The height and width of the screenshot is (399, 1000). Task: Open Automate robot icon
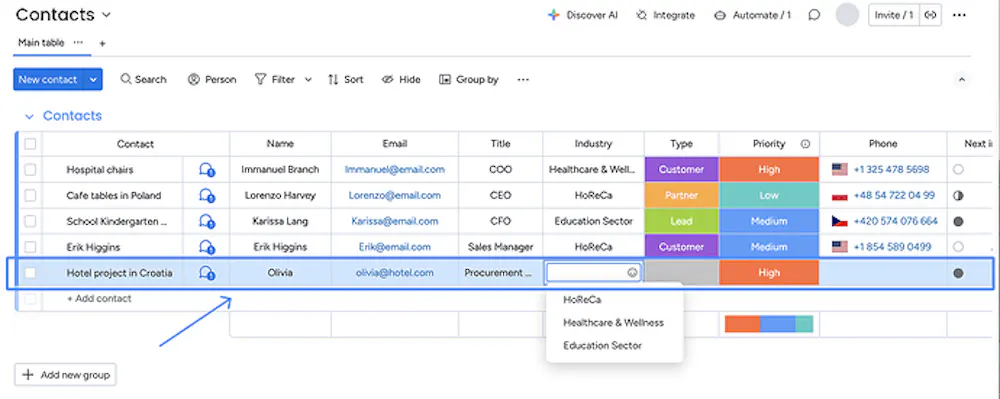[x=720, y=15]
